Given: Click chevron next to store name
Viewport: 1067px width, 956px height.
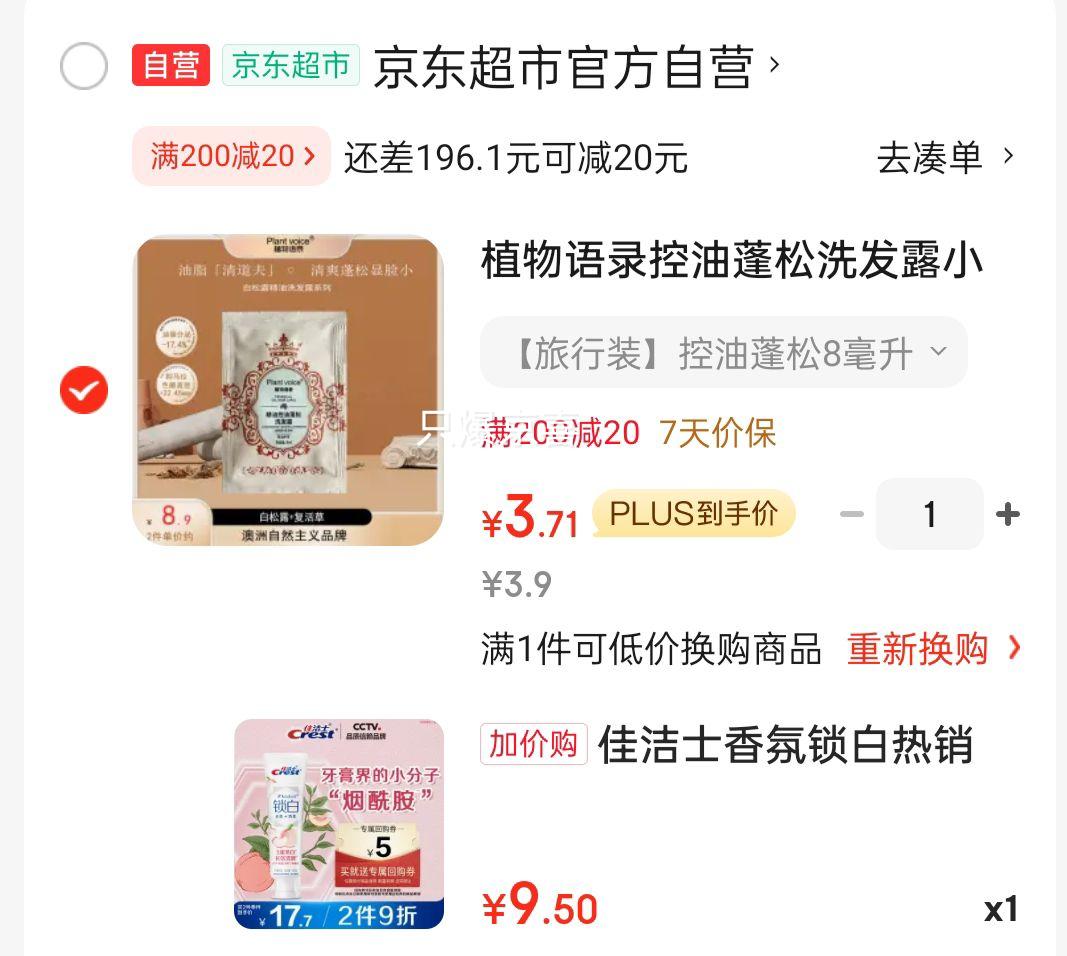Looking at the screenshot, I should 774,65.
